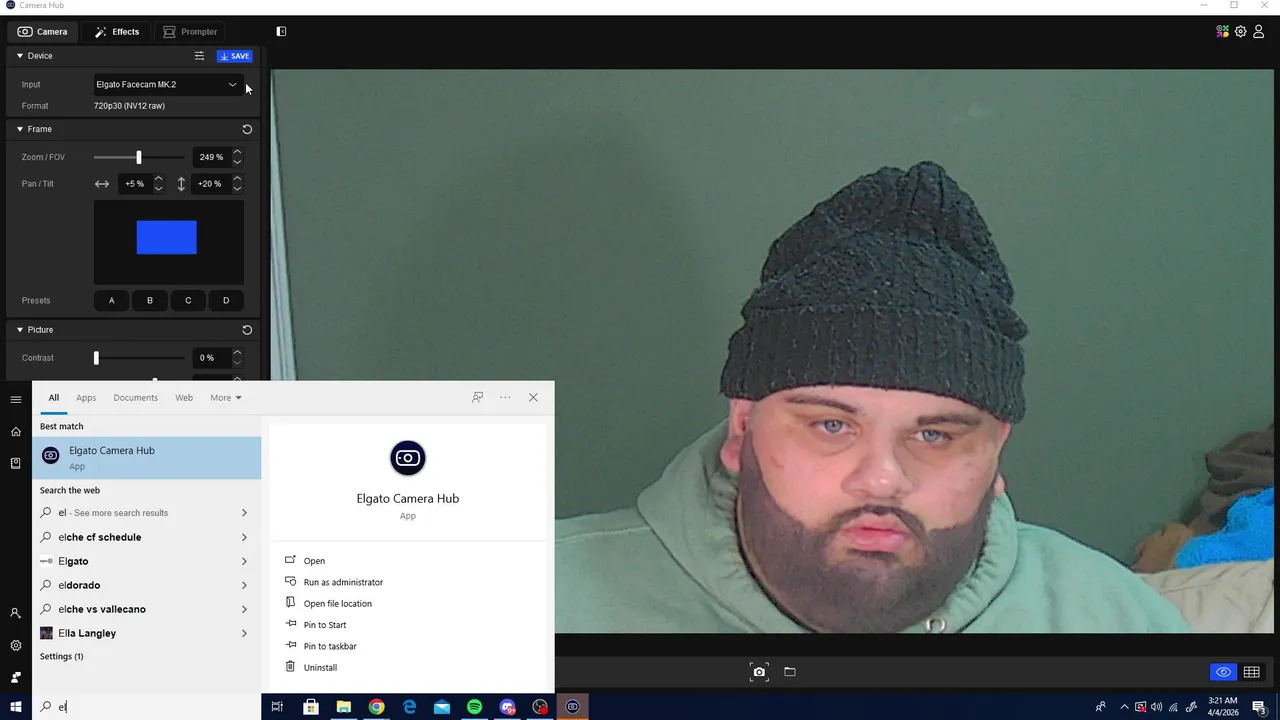1280x720 pixels.
Task: Collapse the Device section
Action: click(x=20, y=56)
